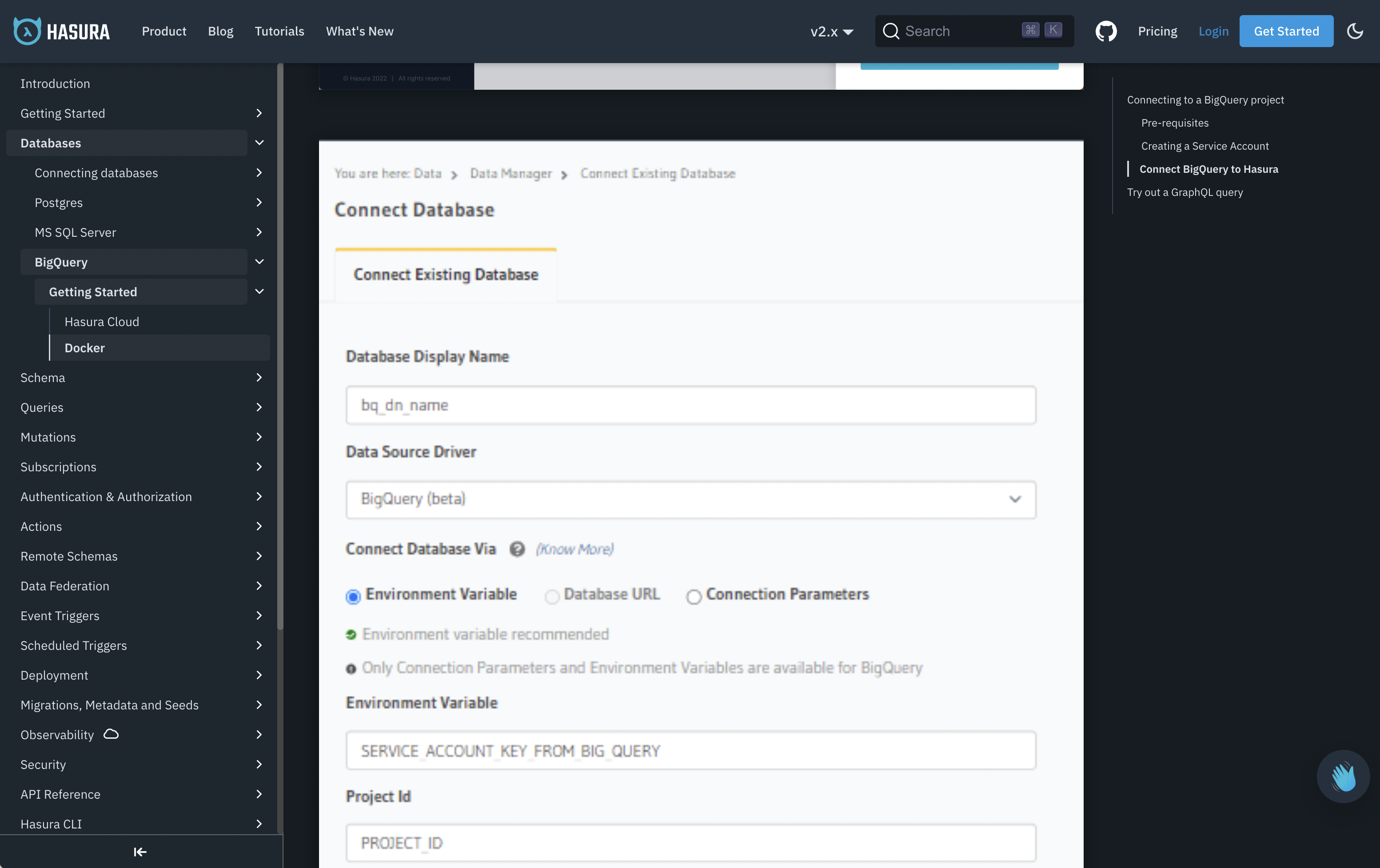Open the GitHub repository icon
Image resolution: width=1380 pixels, height=868 pixels.
click(x=1105, y=31)
